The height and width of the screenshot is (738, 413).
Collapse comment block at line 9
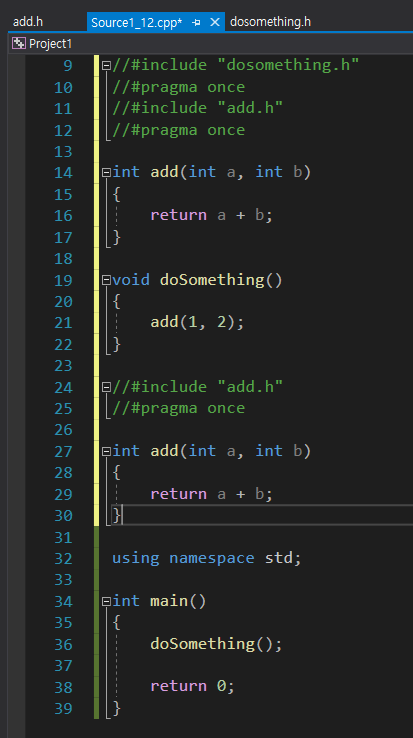click(x=106, y=65)
